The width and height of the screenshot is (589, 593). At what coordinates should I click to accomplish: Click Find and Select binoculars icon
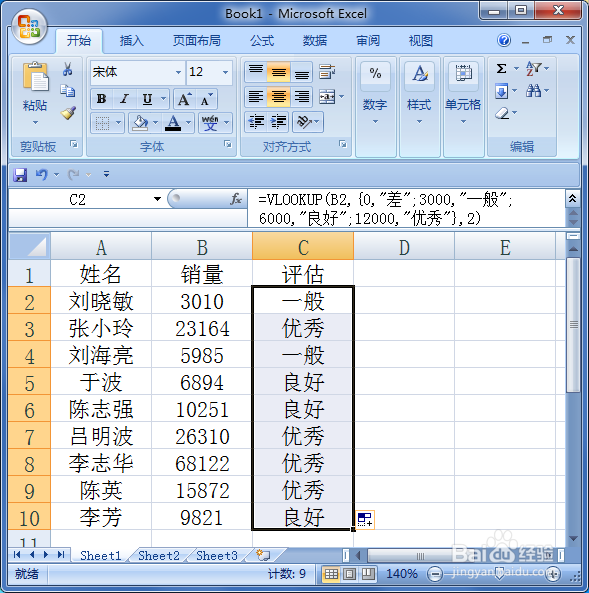(x=533, y=91)
